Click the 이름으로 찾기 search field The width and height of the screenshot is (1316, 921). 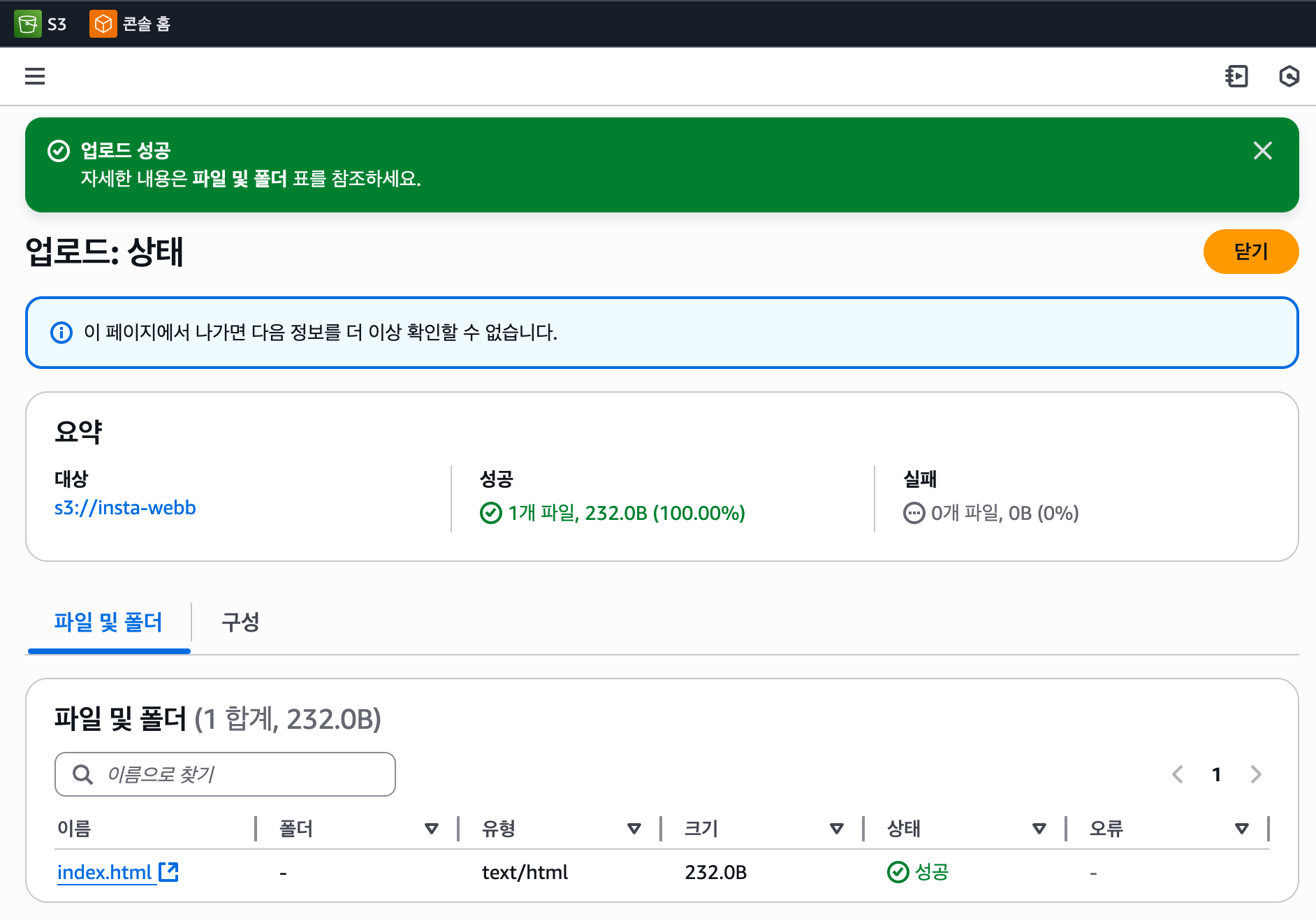[x=237, y=774]
